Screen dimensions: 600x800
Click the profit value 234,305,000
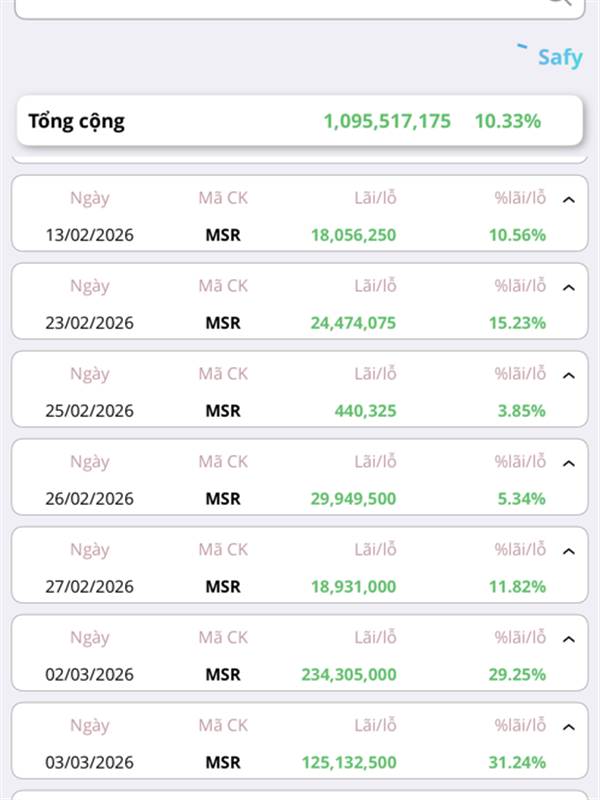349,675
